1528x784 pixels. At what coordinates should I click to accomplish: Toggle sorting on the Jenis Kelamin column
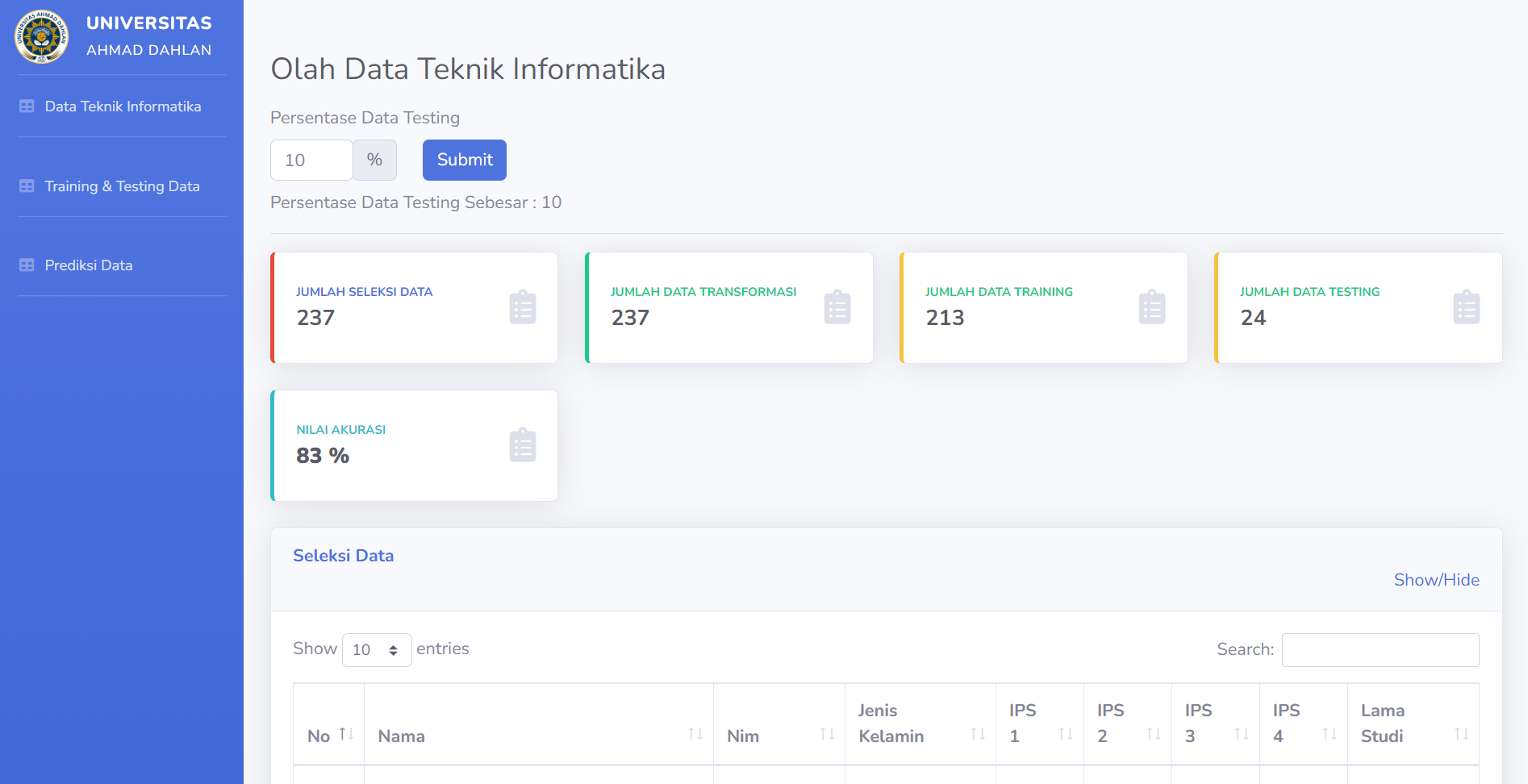tap(978, 732)
